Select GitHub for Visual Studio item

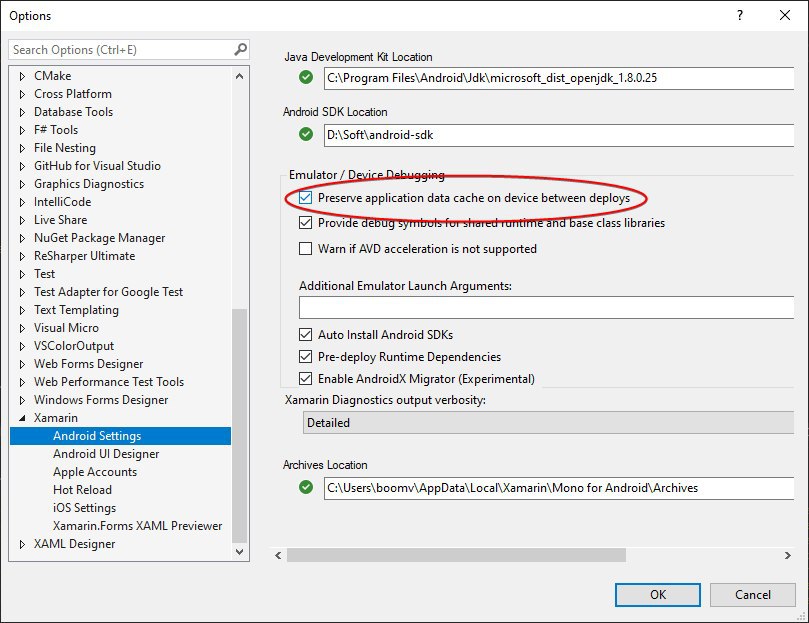(97, 166)
